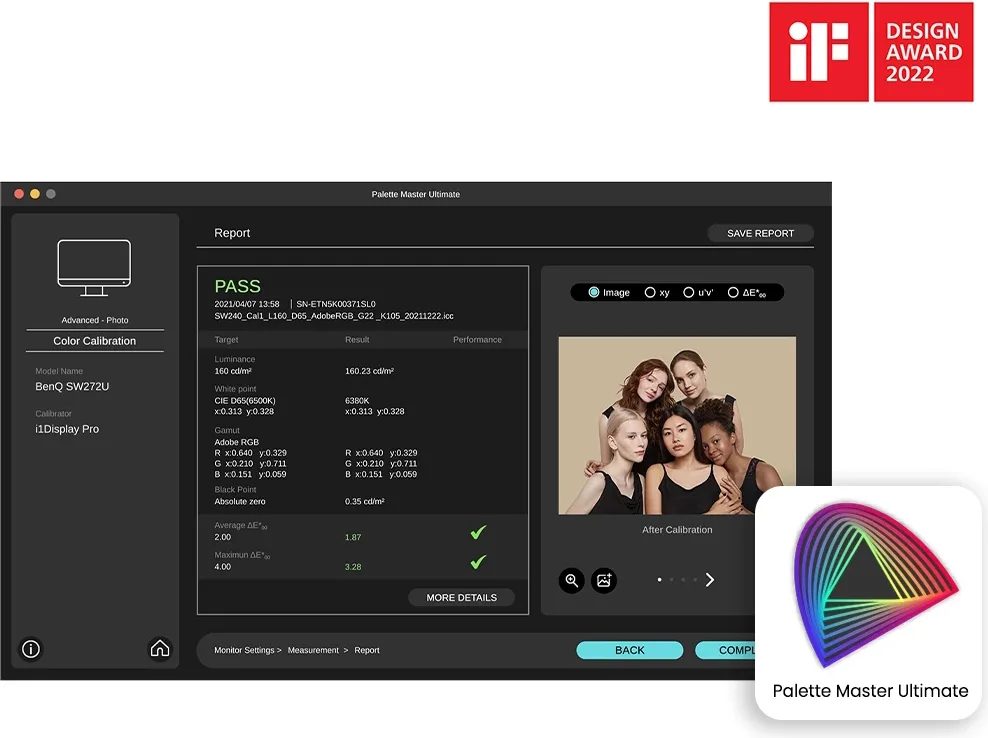Click the Report section title
Image resolution: width=988 pixels, height=738 pixels.
(232, 233)
